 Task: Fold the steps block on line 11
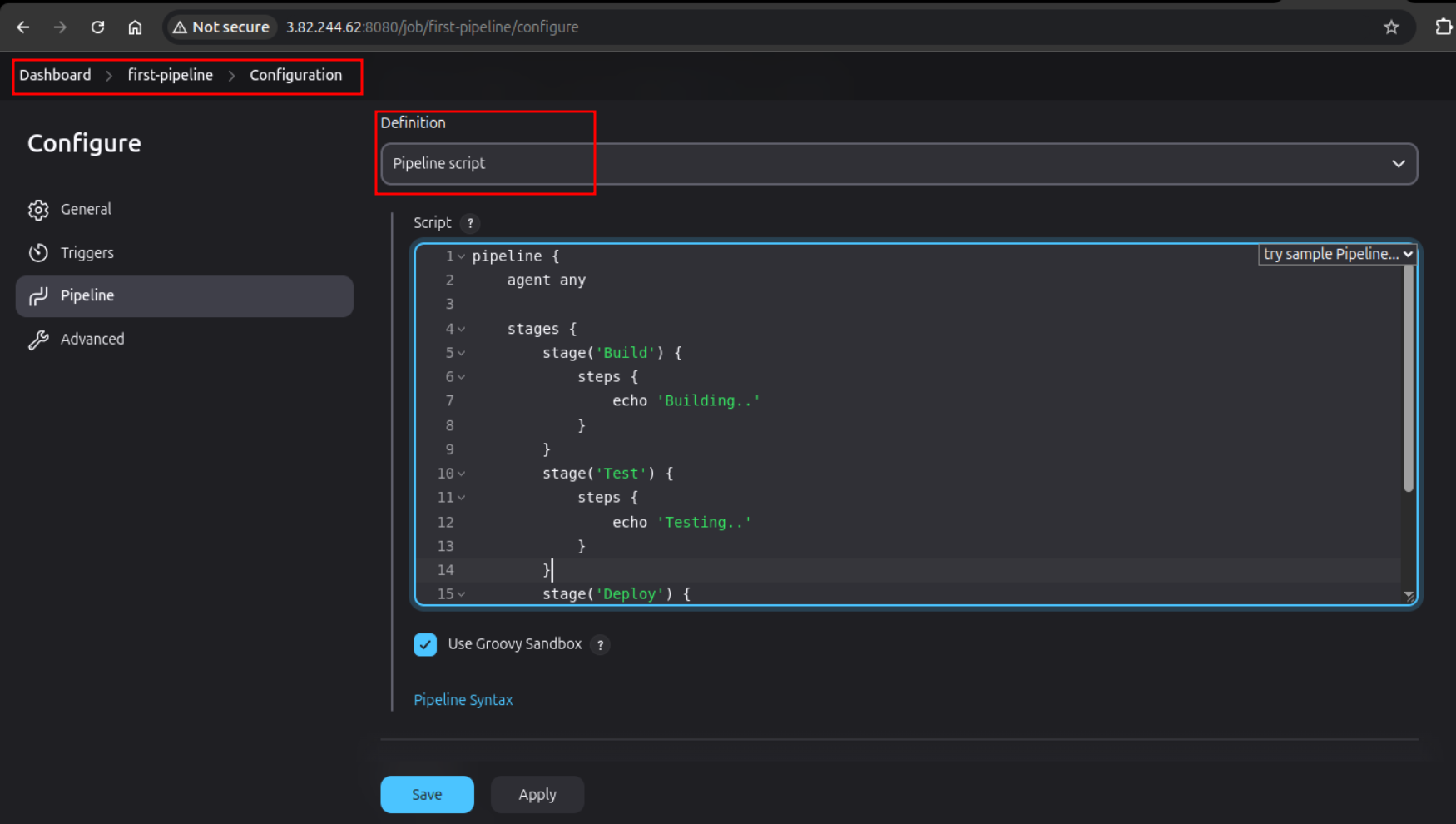click(x=461, y=498)
